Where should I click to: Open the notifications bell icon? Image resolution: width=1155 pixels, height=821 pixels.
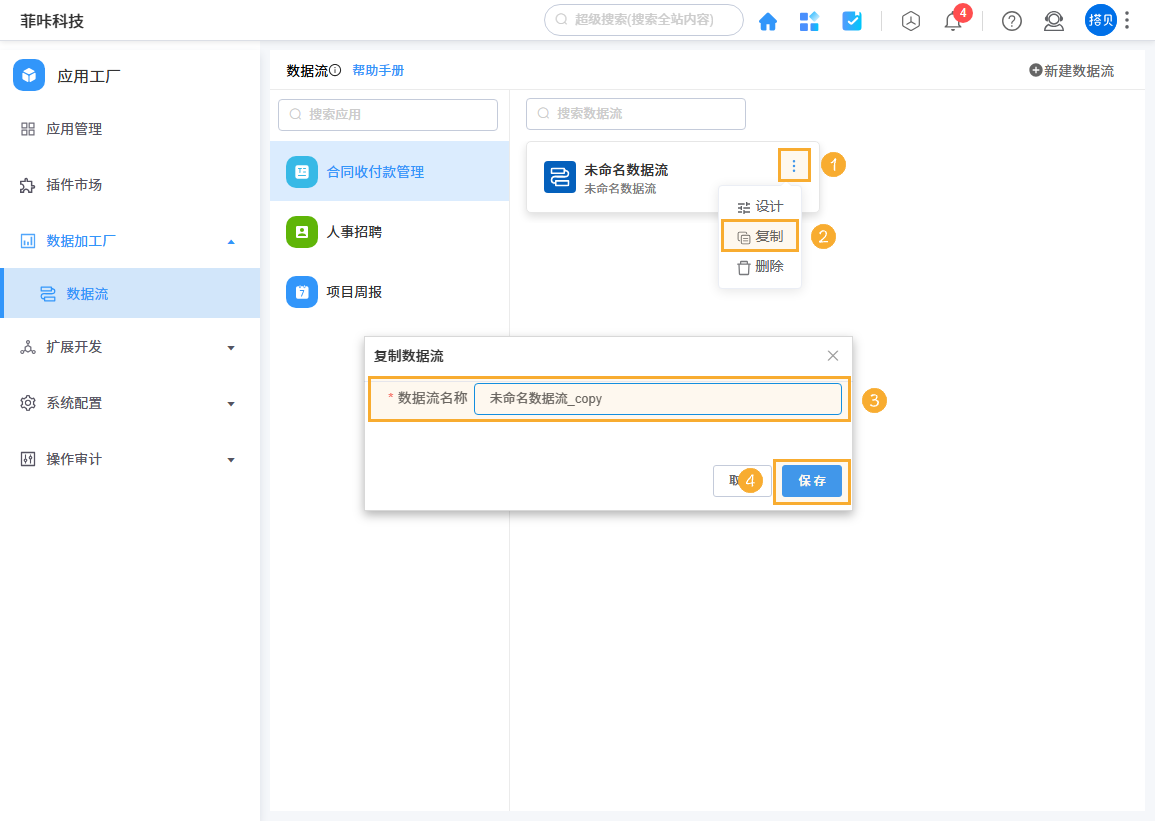[x=952, y=21]
